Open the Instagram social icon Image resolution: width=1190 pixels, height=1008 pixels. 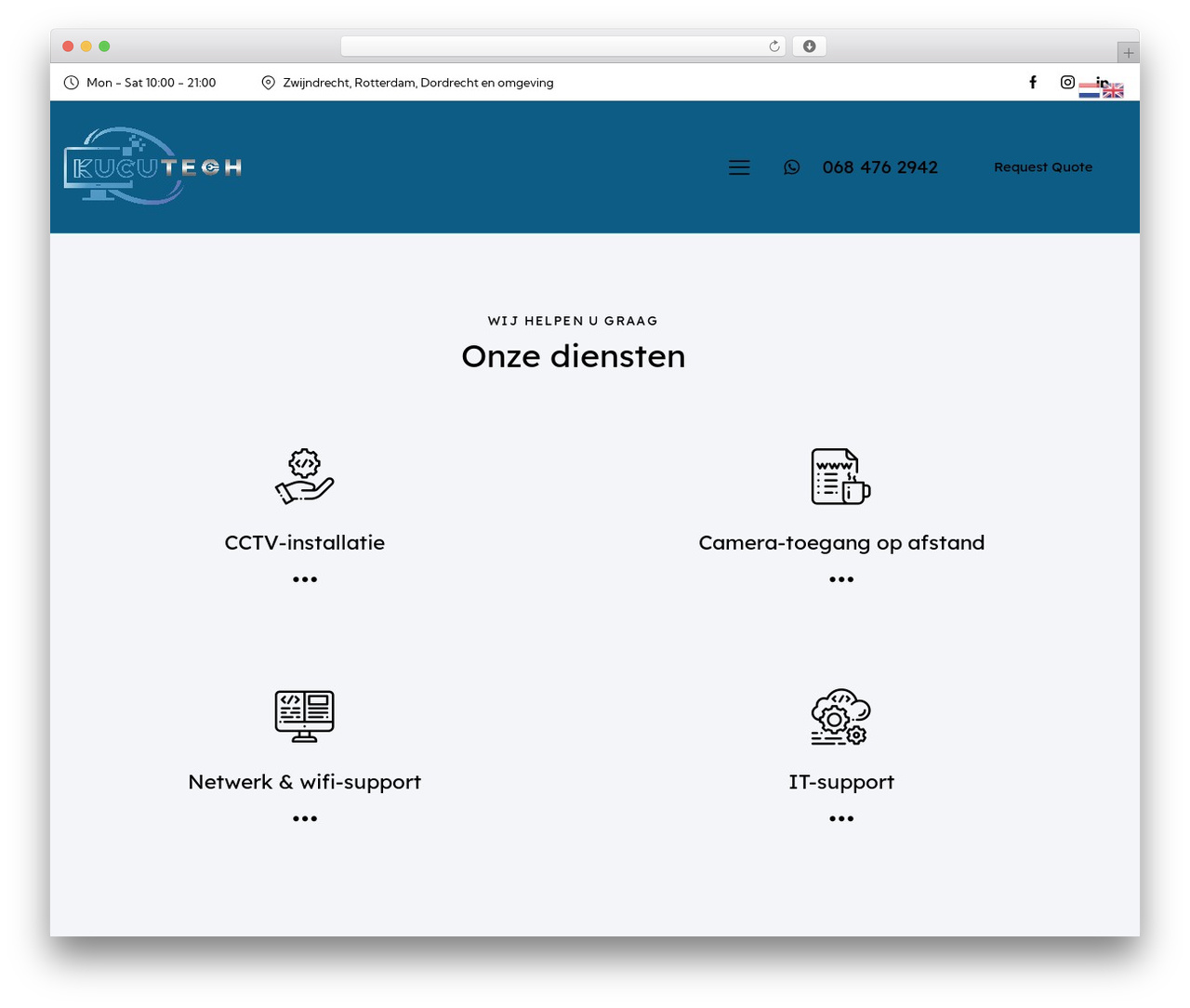coord(1067,82)
